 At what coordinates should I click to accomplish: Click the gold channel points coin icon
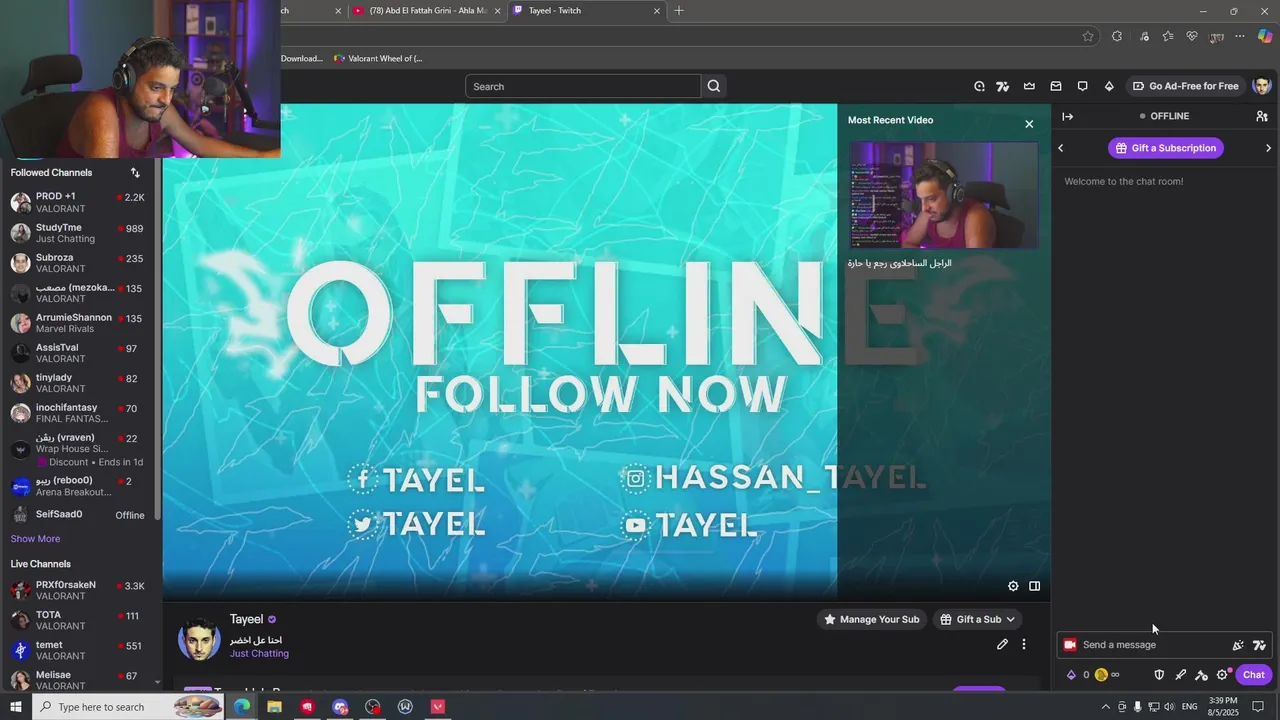[1101, 675]
